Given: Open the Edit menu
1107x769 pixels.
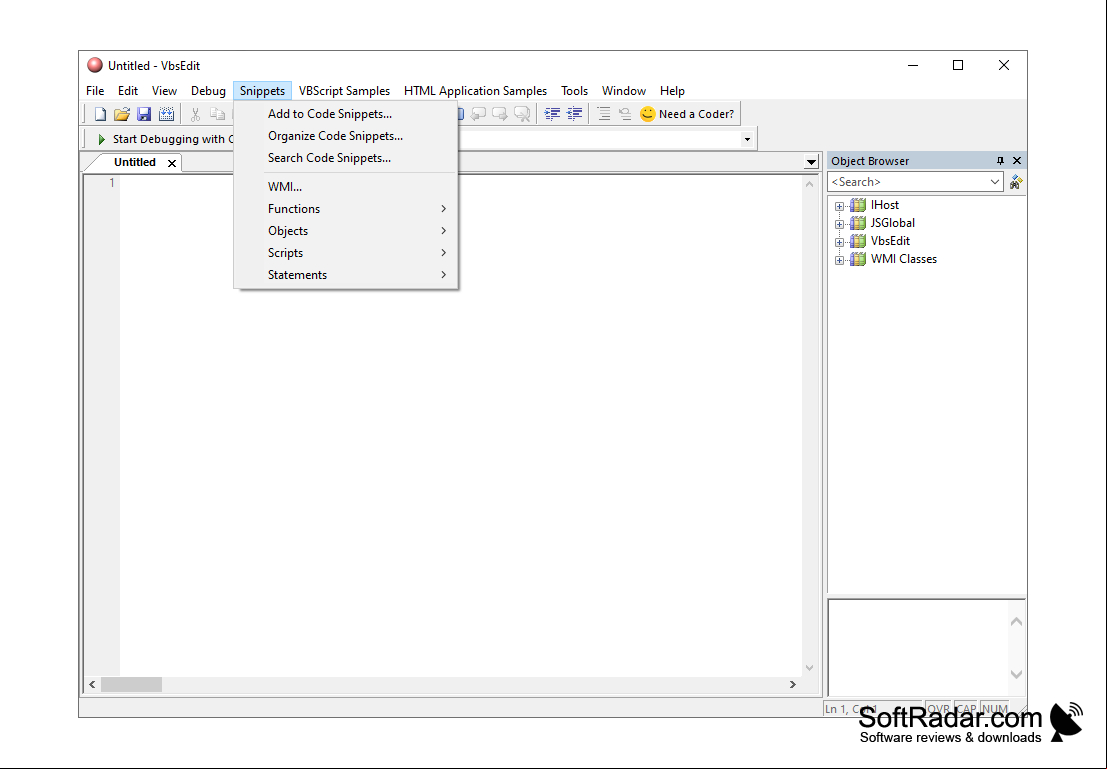Looking at the screenshot, I should point(128,90).
